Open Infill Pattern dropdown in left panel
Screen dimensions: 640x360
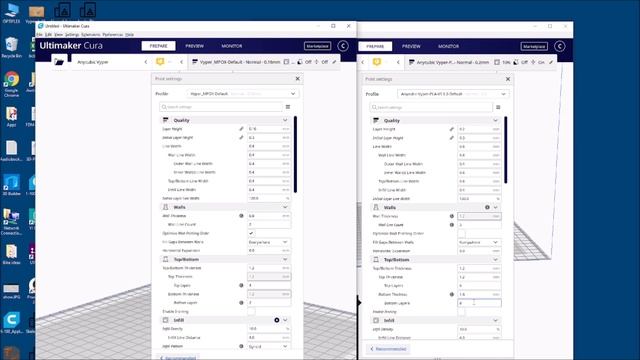269,346
